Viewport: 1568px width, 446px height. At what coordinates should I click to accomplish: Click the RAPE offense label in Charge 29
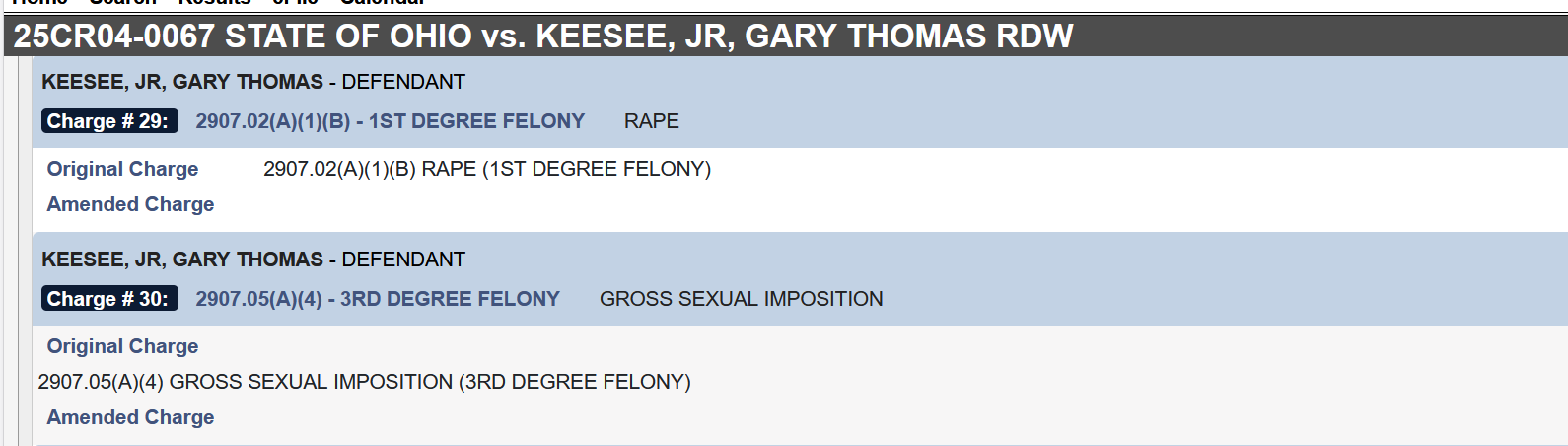point(651,121)
